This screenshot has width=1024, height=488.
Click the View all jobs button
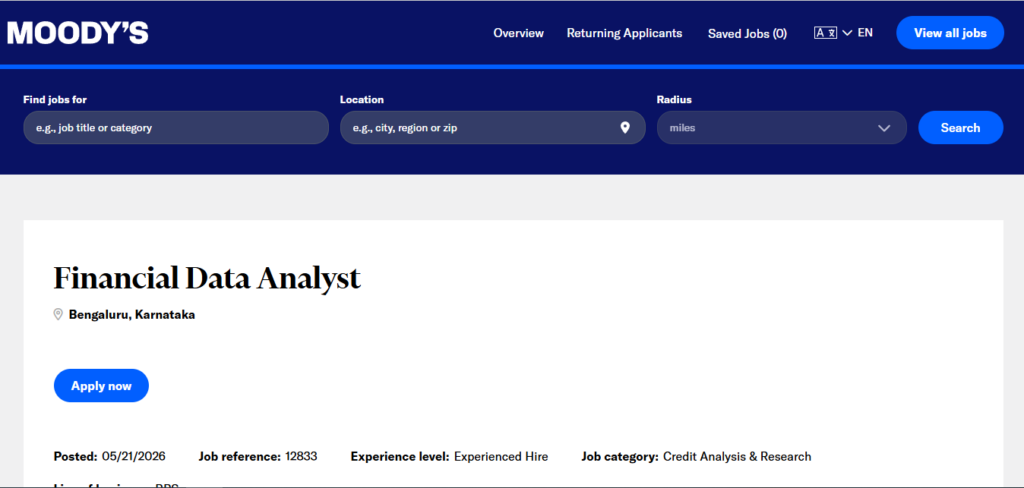(950, 33)
